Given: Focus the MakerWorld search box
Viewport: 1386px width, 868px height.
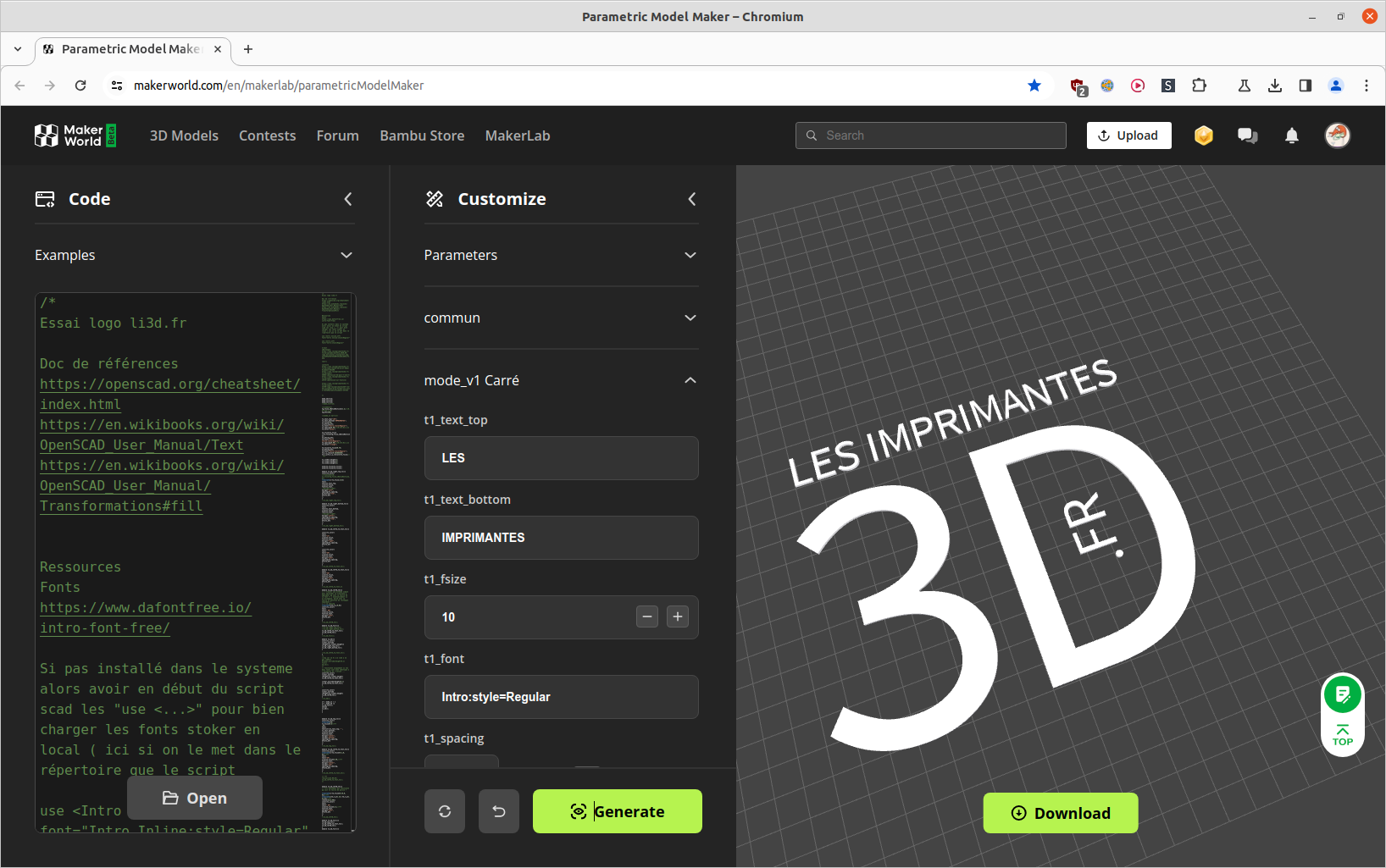Looking at the screenshot, I should [x=931, y=135].
